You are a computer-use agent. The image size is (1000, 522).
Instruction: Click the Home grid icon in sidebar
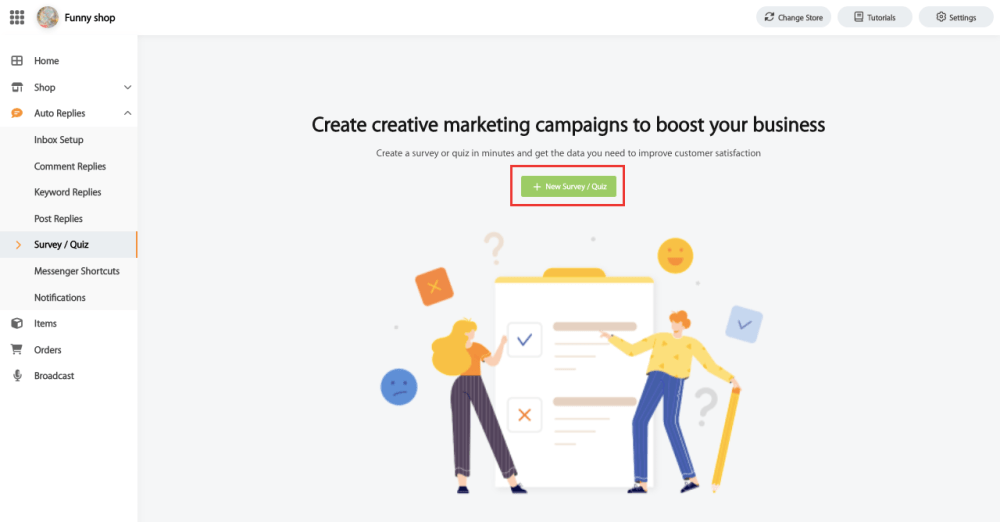click(17, 61)
